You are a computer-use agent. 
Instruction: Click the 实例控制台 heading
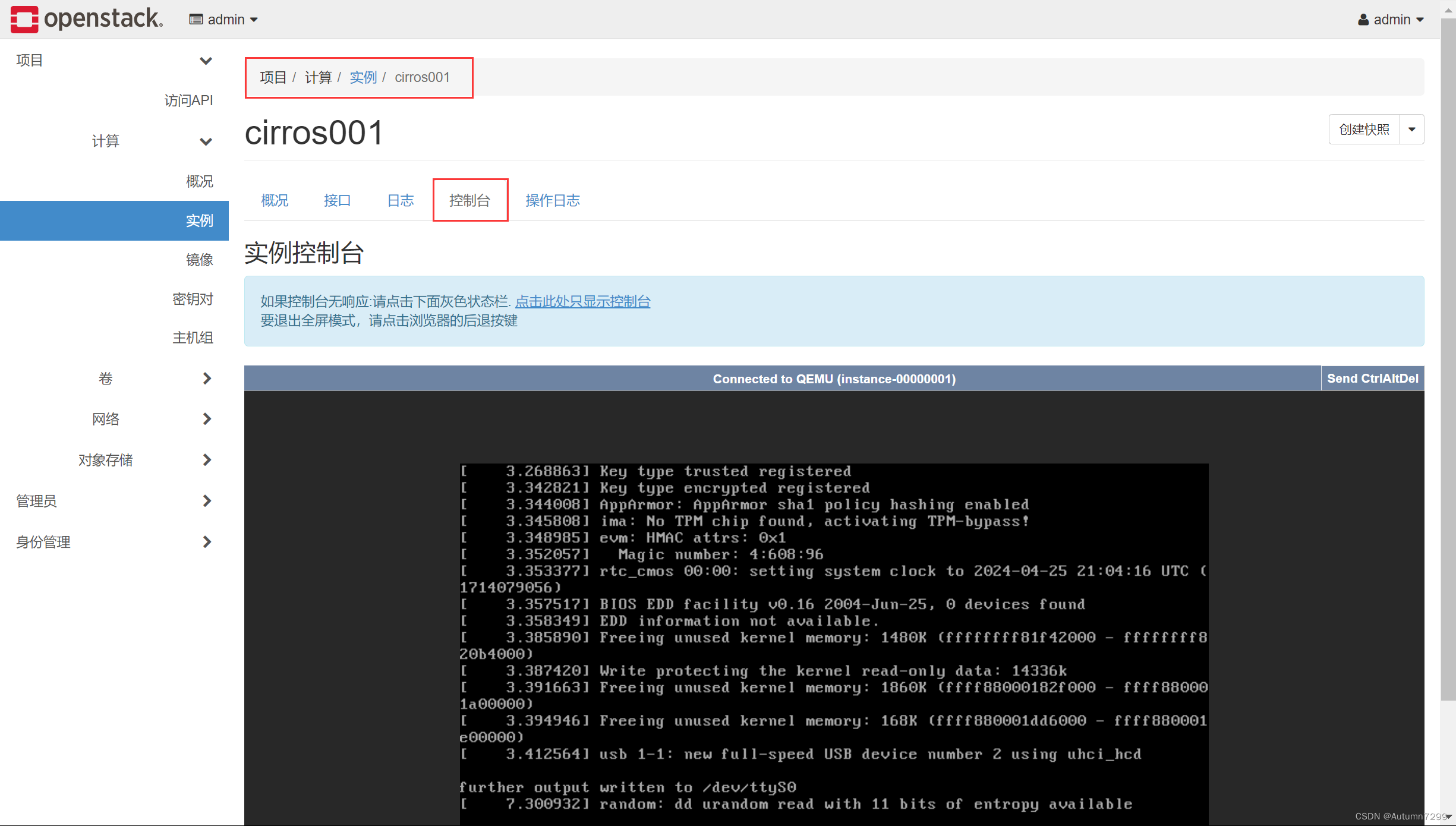pos(304,253)
